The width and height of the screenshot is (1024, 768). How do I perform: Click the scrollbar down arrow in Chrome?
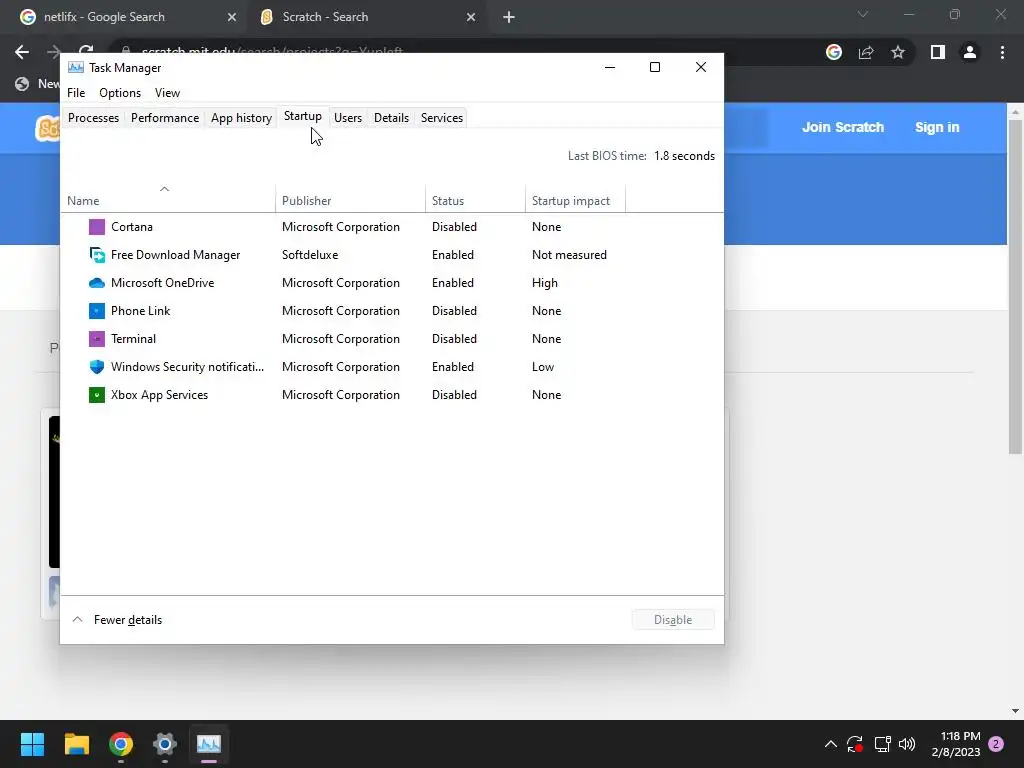pos(1015,711)
